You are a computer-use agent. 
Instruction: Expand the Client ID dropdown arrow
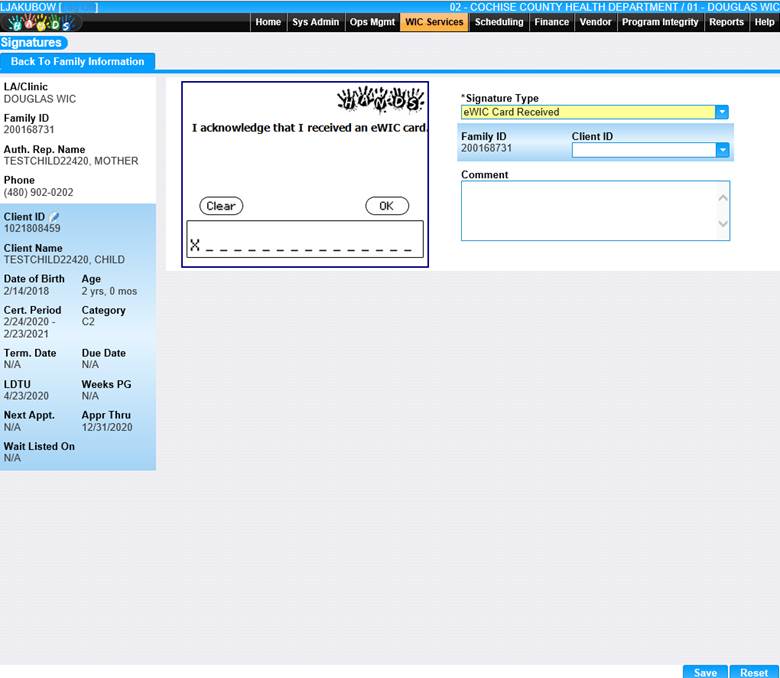point(722,150)
